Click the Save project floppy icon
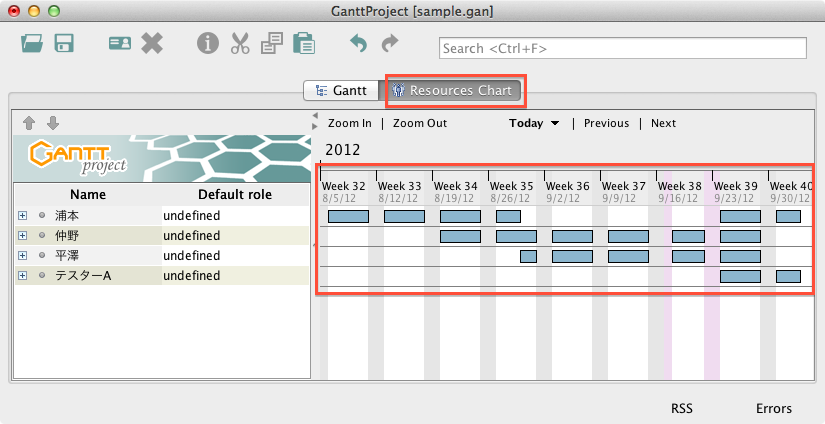The height and width of the screenshot is (424, 825). point(65,44)
